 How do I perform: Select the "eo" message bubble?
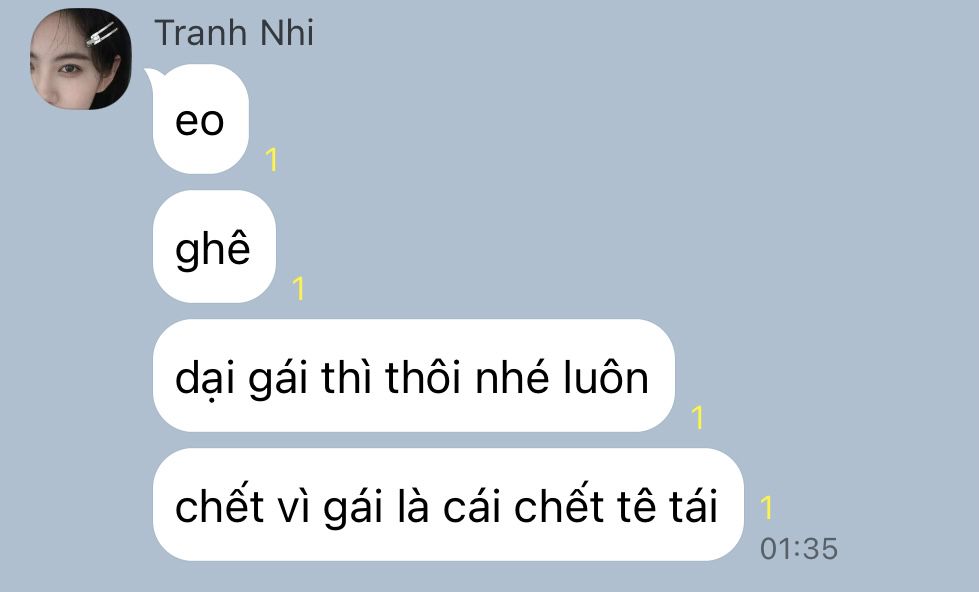click(200, 119)
